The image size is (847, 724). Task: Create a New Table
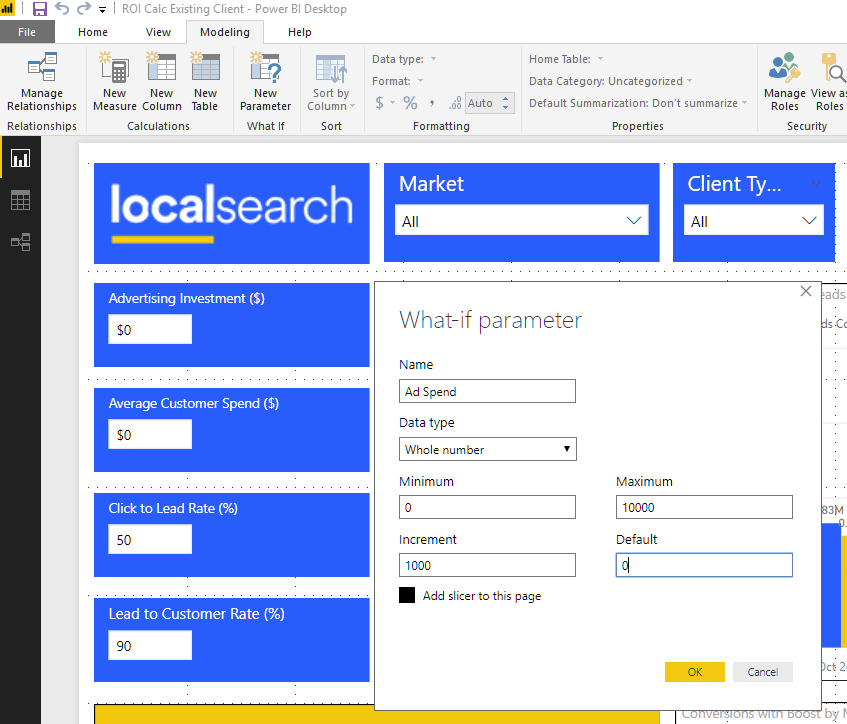pyautogui.click(x=205, y=82)
